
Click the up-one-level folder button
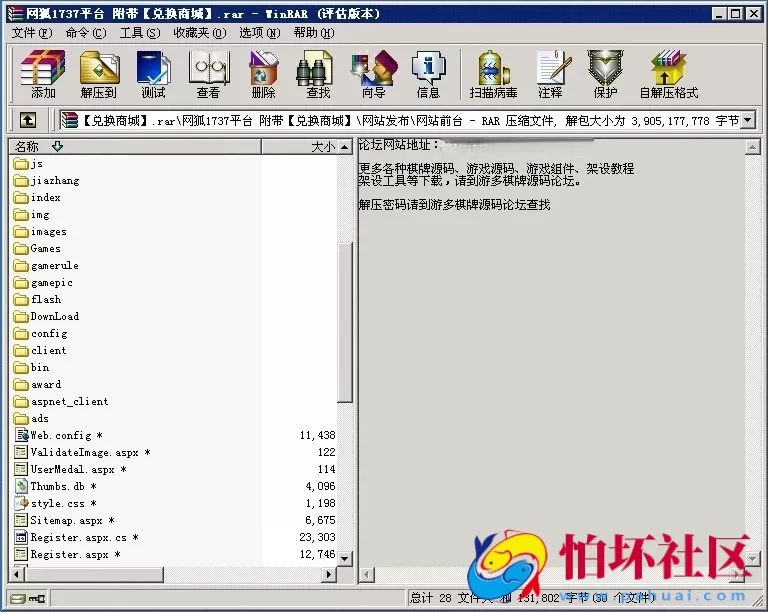click(x=27, y=120)
